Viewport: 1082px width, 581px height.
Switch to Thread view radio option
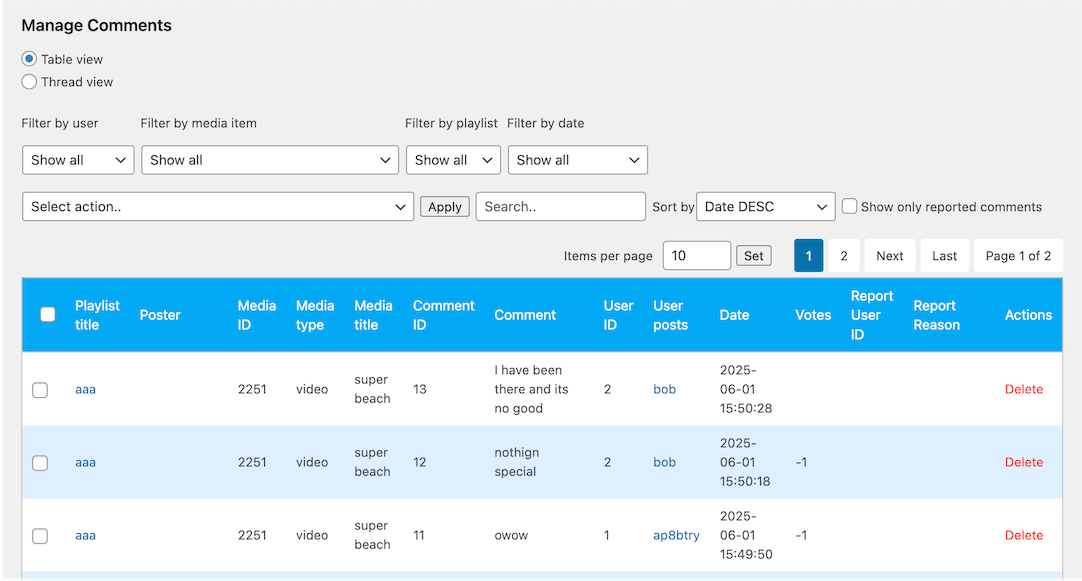[29, 82]
